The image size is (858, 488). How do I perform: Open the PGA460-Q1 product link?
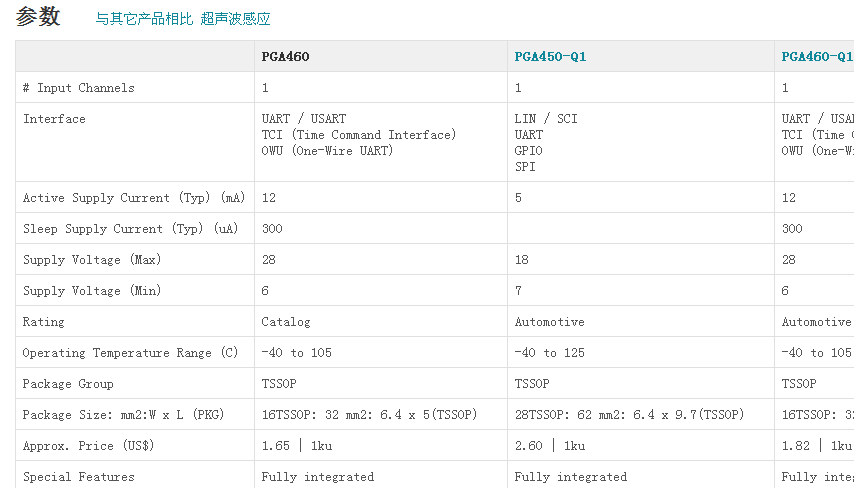[x=817, y=57]
